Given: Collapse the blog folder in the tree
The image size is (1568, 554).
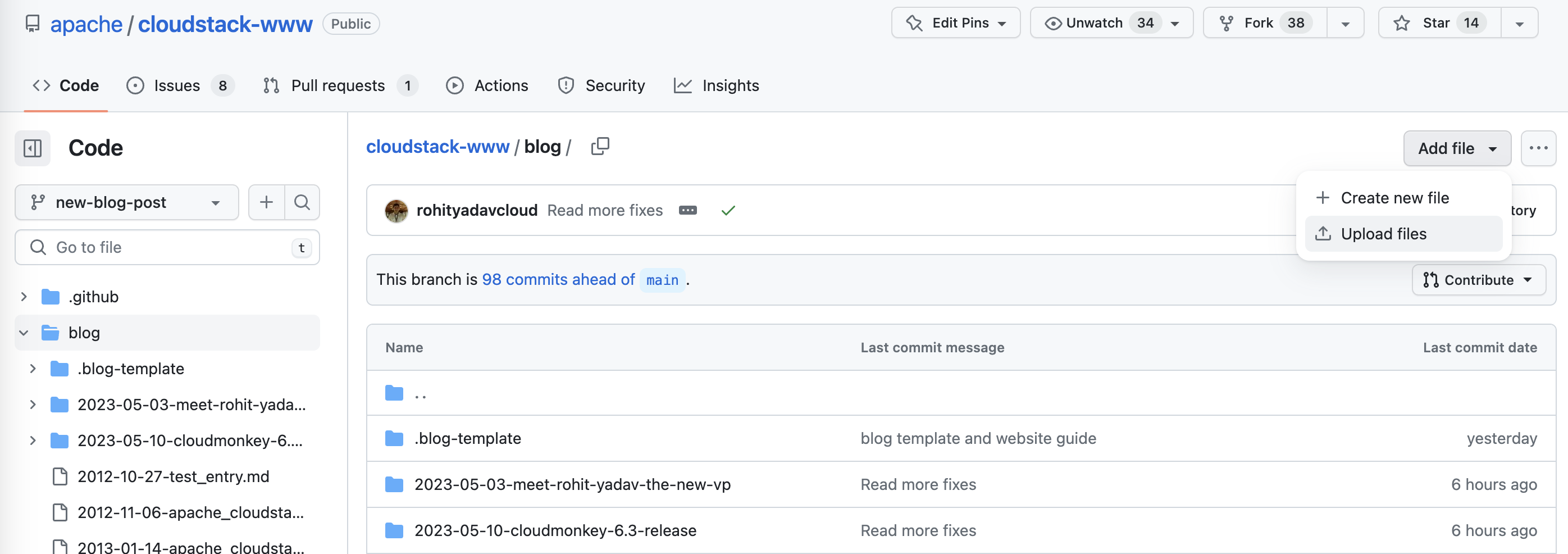Looking at the screenshot, I should coord(24,333).
